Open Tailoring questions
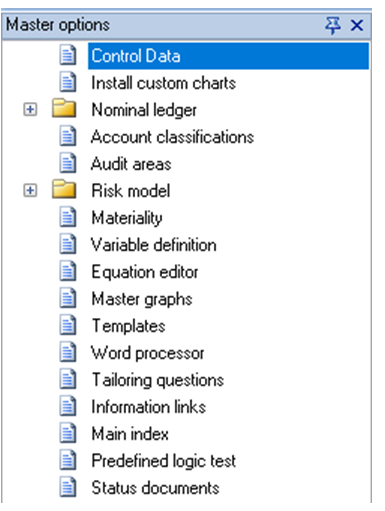Image resolution: width=385 pixels, height=511 pixels. pyautogui.click(x=158, y=380)
